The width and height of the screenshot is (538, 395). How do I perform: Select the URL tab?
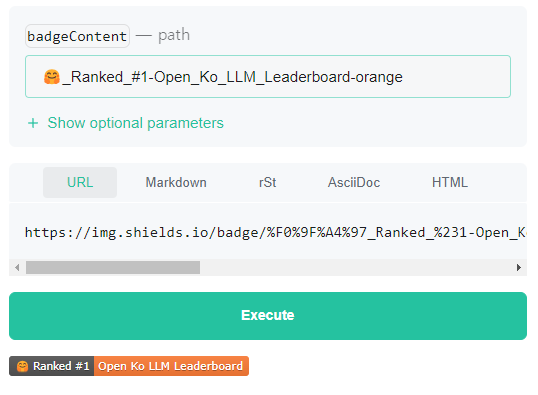[80, 182]
